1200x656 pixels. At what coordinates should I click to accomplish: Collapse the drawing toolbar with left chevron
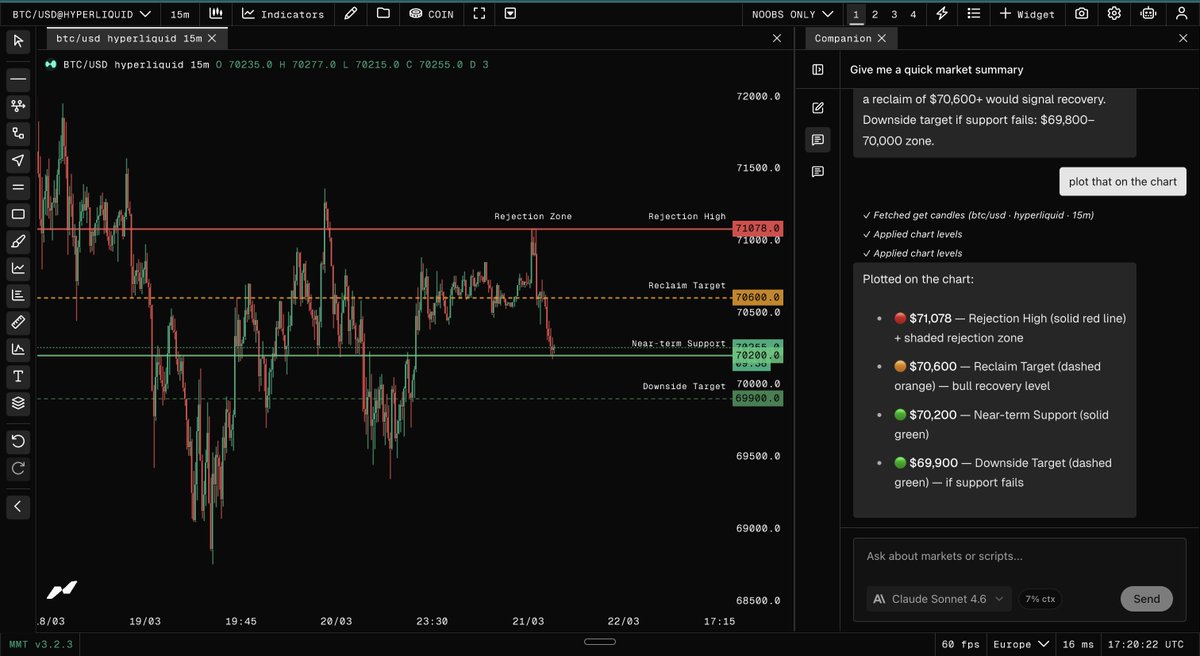click(18, 507)
